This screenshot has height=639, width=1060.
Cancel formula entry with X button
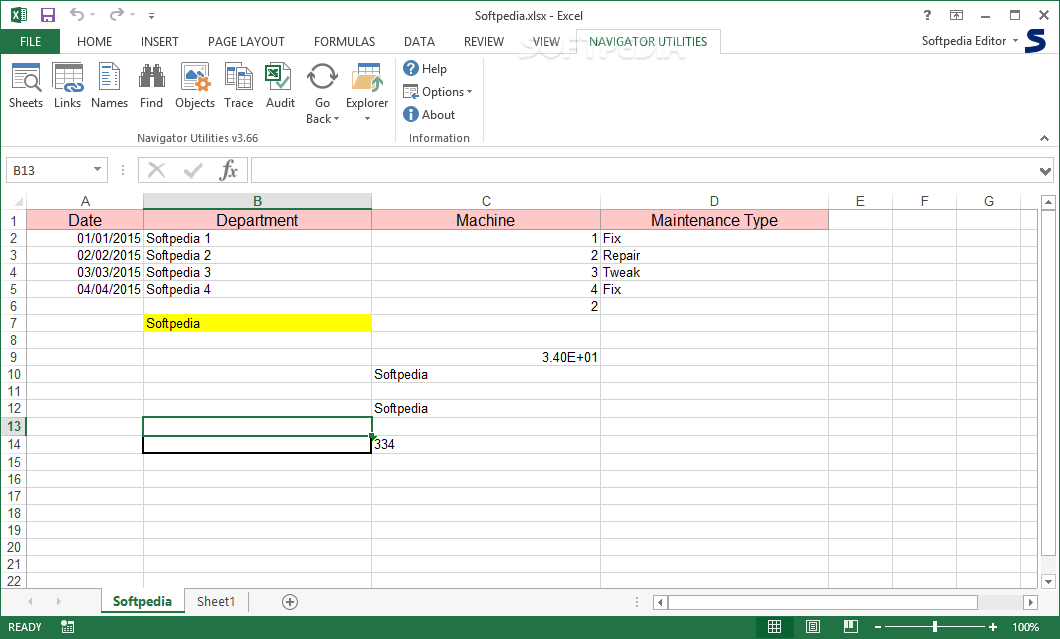click(157, 170)
